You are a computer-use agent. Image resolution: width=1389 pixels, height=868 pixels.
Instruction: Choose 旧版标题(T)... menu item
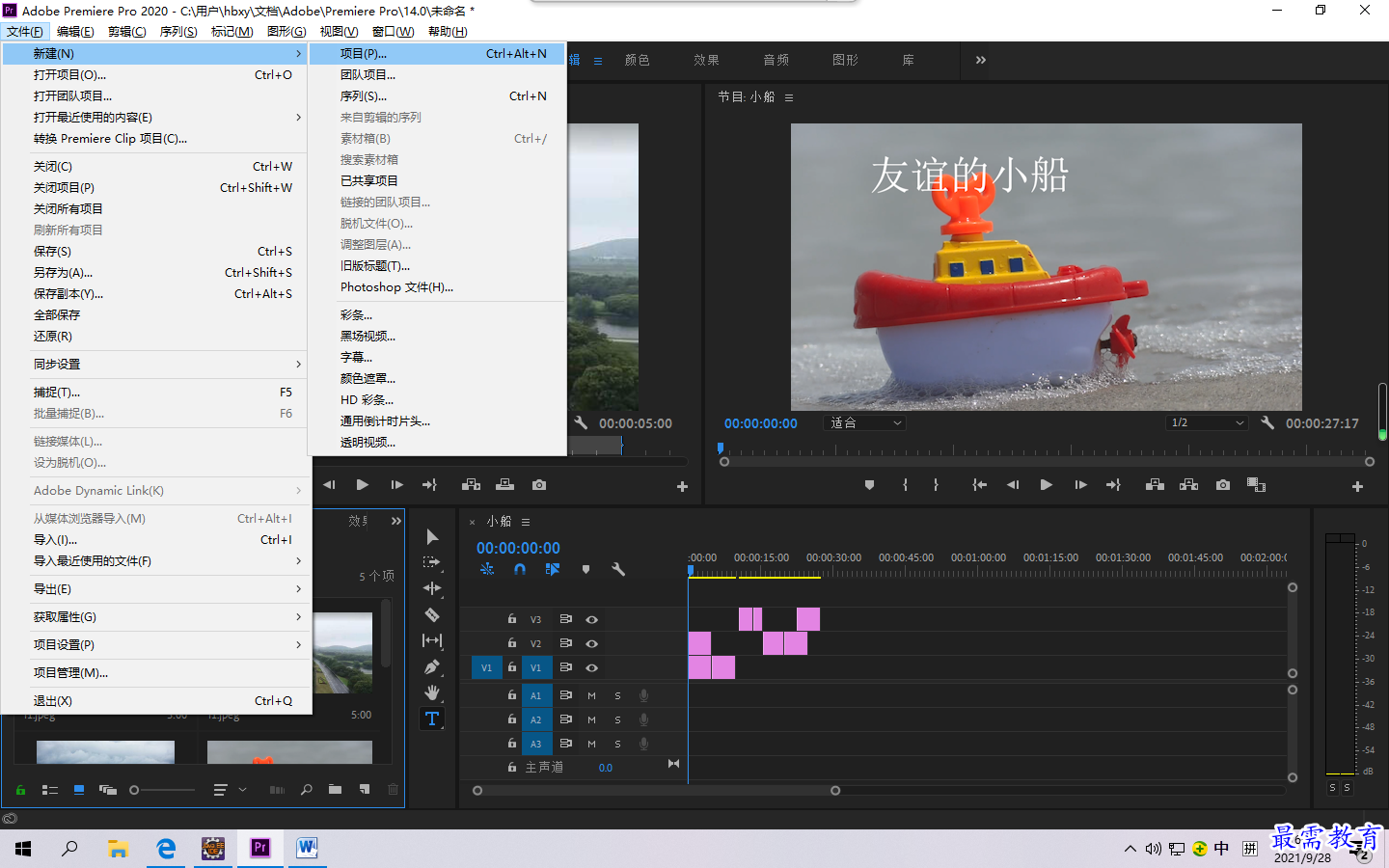click(437, 266)
